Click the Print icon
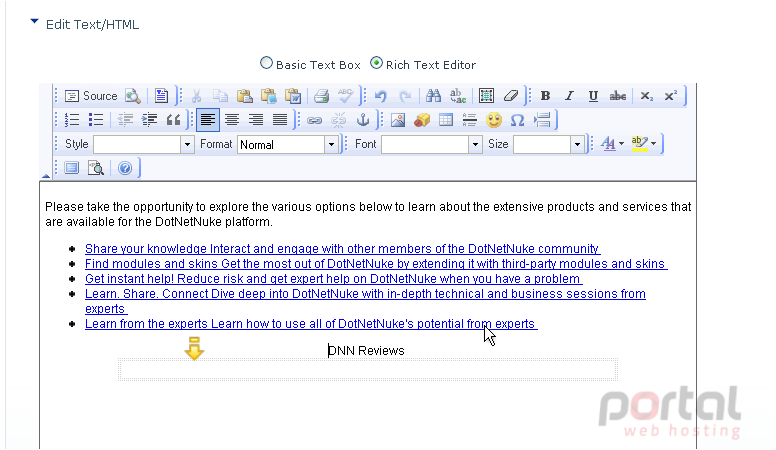776x450 pixels. (x=322, y=96)
